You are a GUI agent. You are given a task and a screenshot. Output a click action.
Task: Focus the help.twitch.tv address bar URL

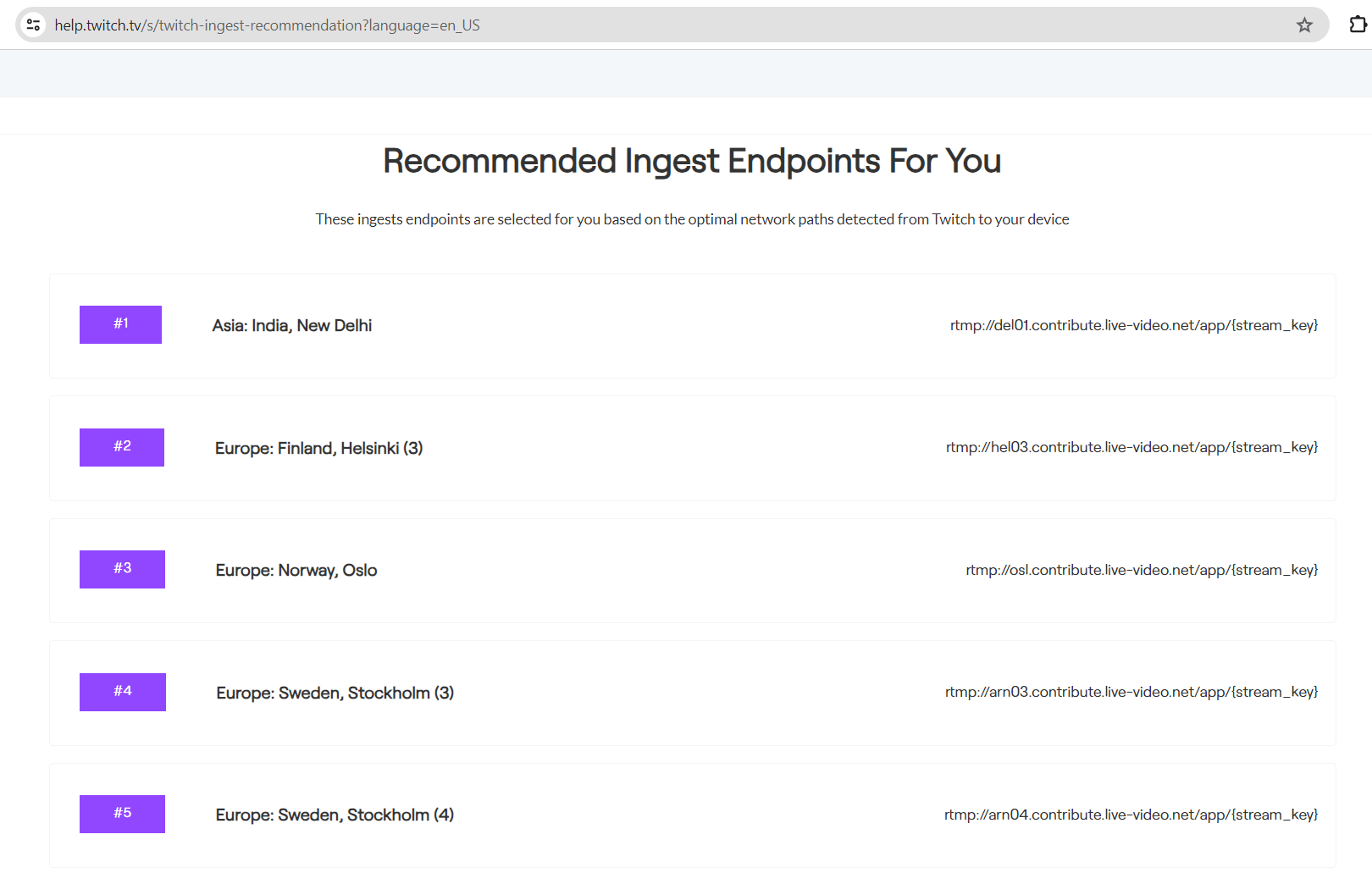click(268, 25)
